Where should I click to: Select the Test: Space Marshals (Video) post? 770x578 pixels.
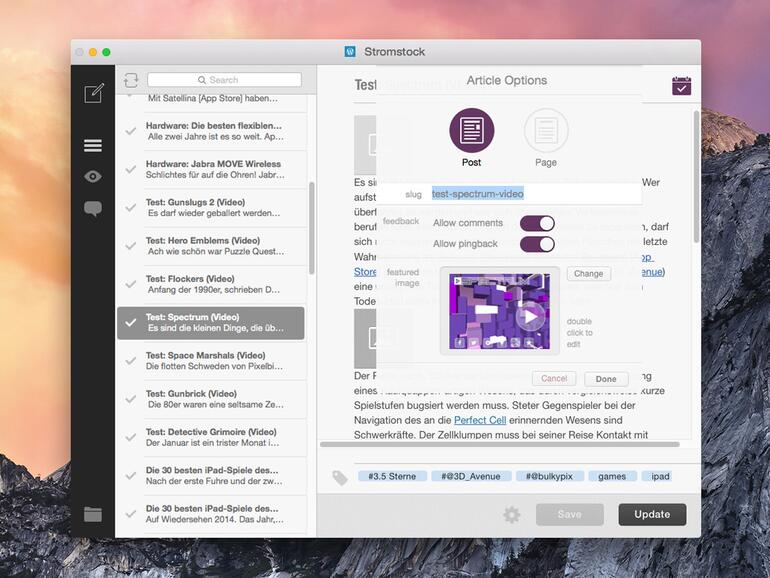[x=212, y=361]
